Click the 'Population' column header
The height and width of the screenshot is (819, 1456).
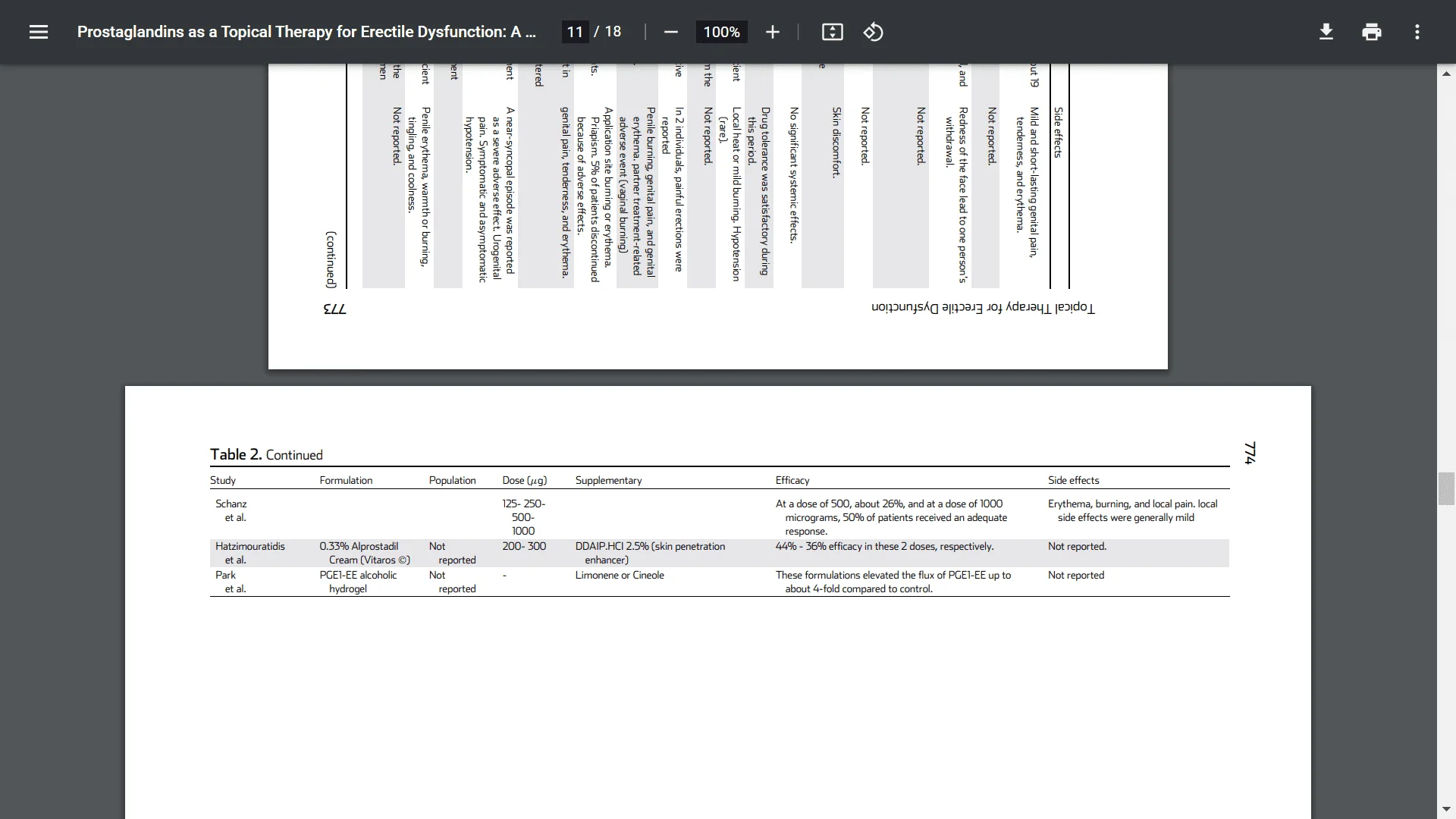point(453,480)
